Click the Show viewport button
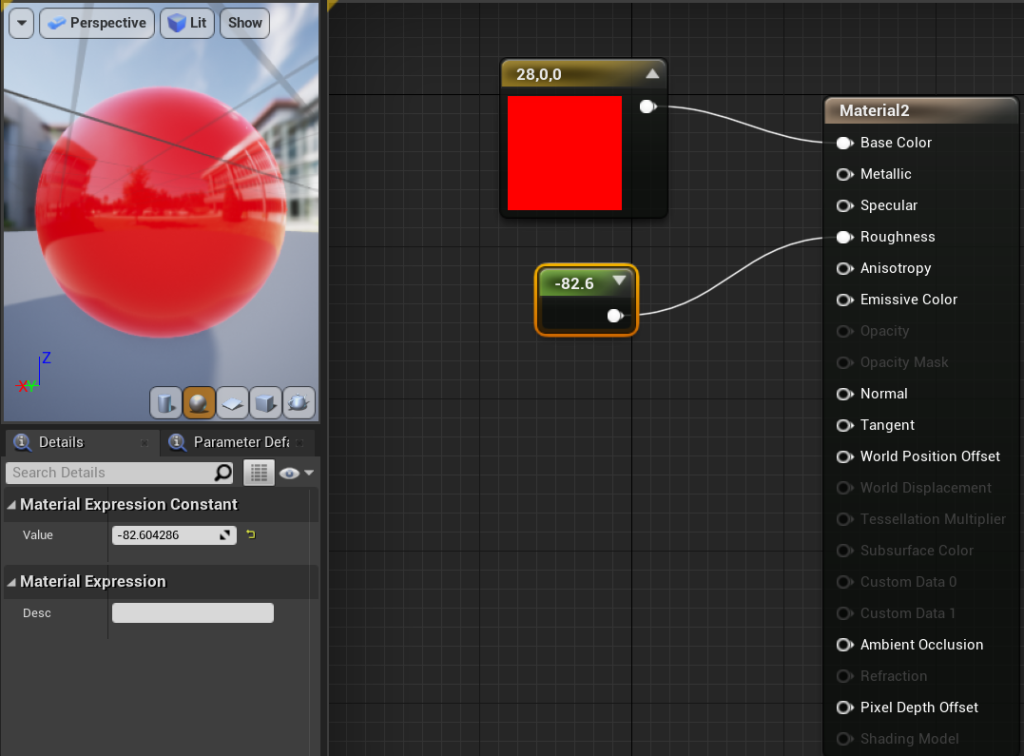This screenshot has height=756, width=1024. point(244,22)
